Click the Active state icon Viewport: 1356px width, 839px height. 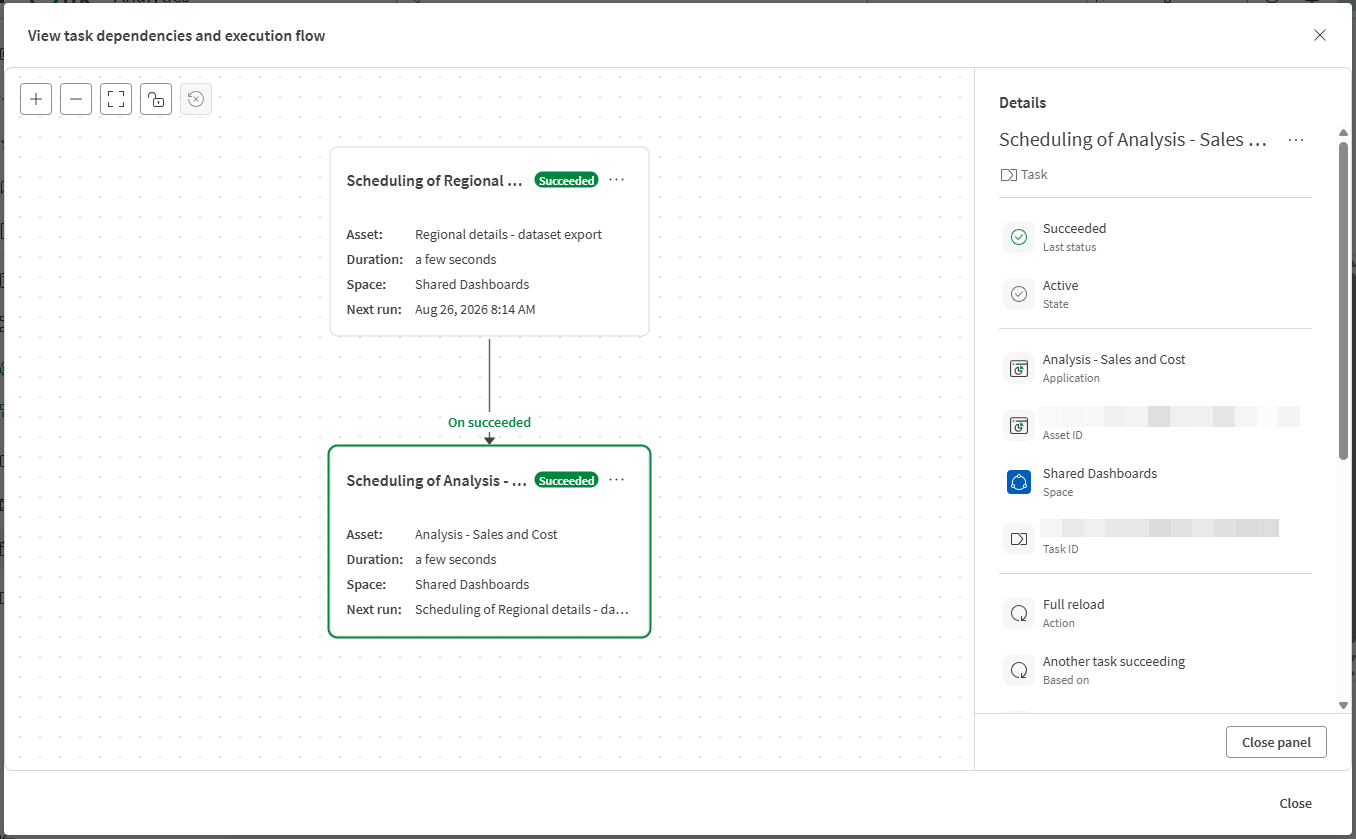(x=1019, y=294)
